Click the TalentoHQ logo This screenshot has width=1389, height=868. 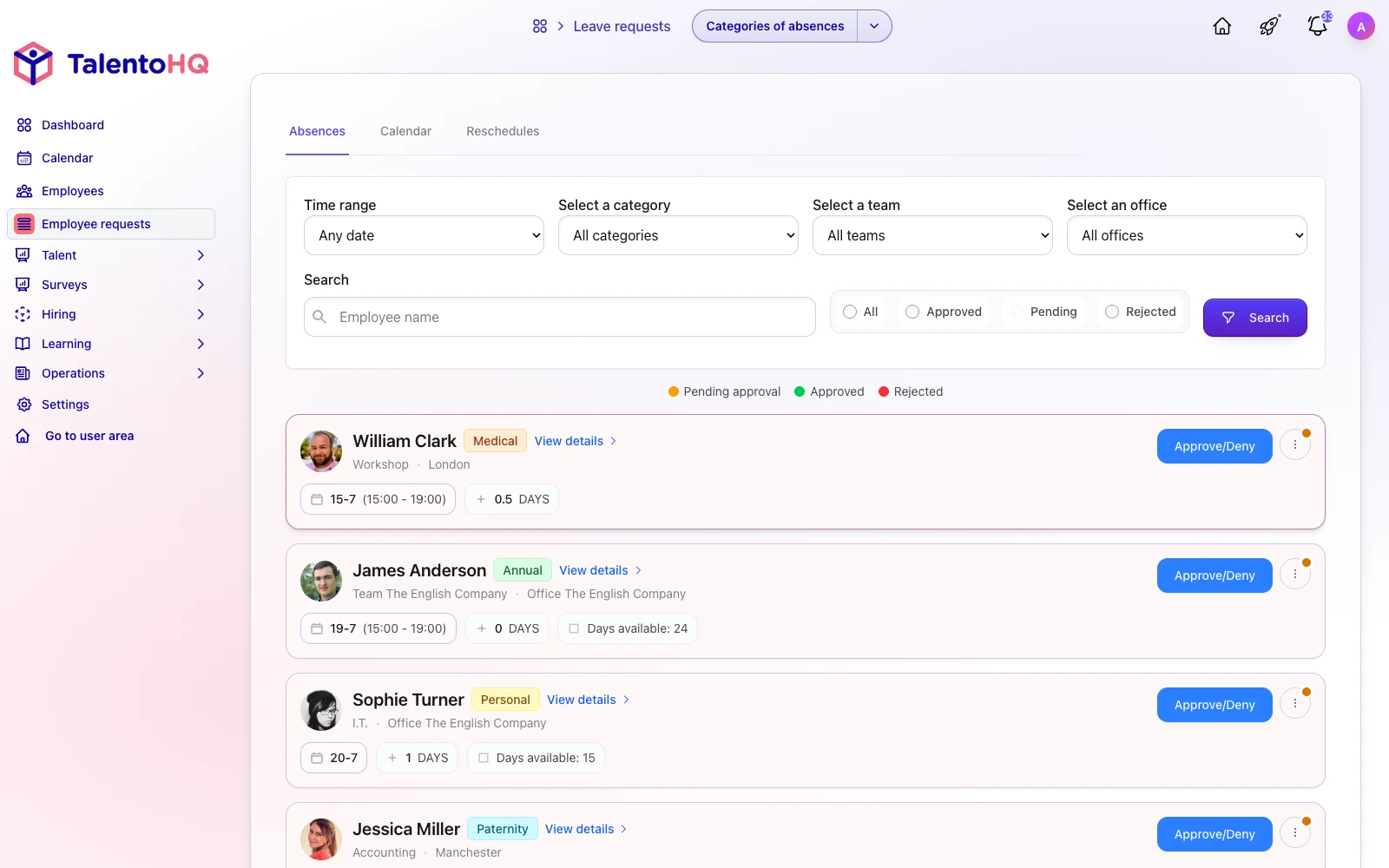[111, 63]
